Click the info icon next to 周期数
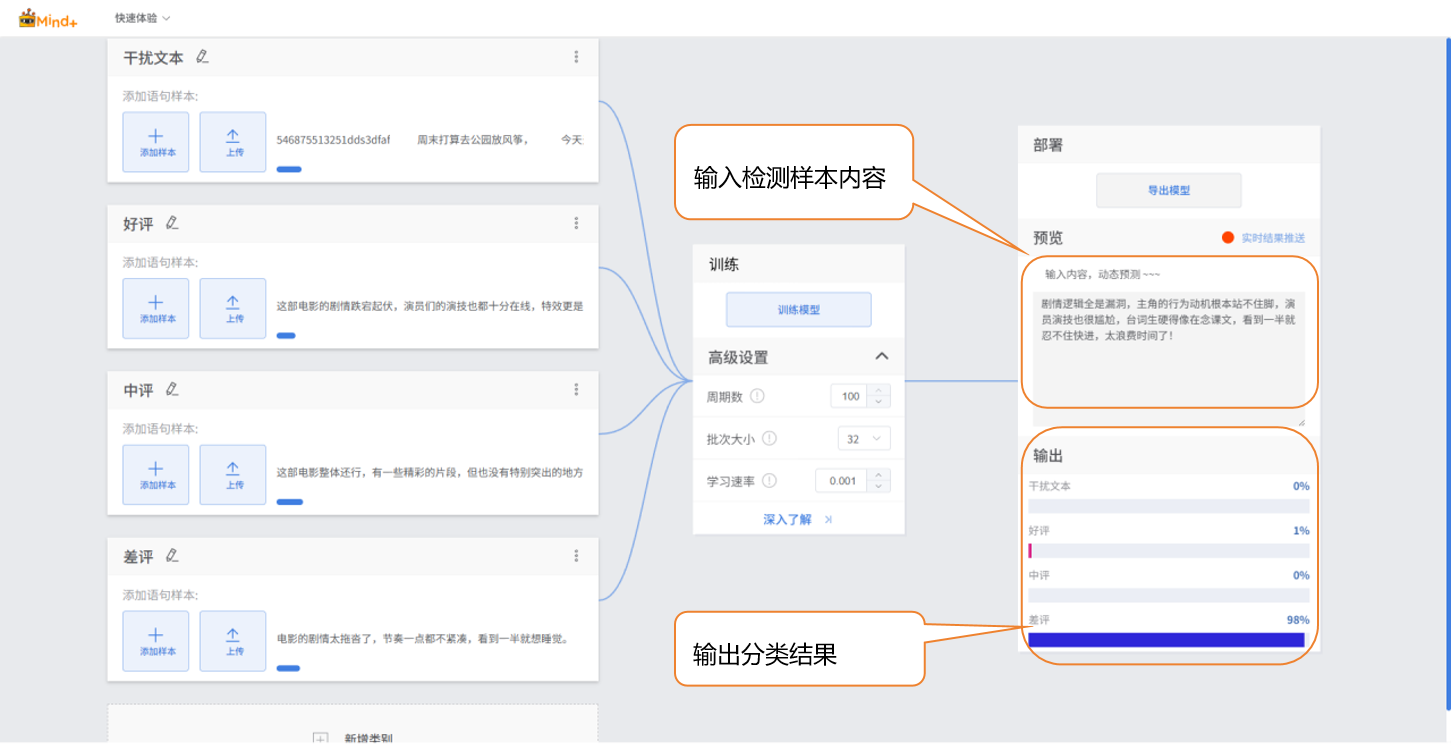The image size is (1451, 750). 757,396
